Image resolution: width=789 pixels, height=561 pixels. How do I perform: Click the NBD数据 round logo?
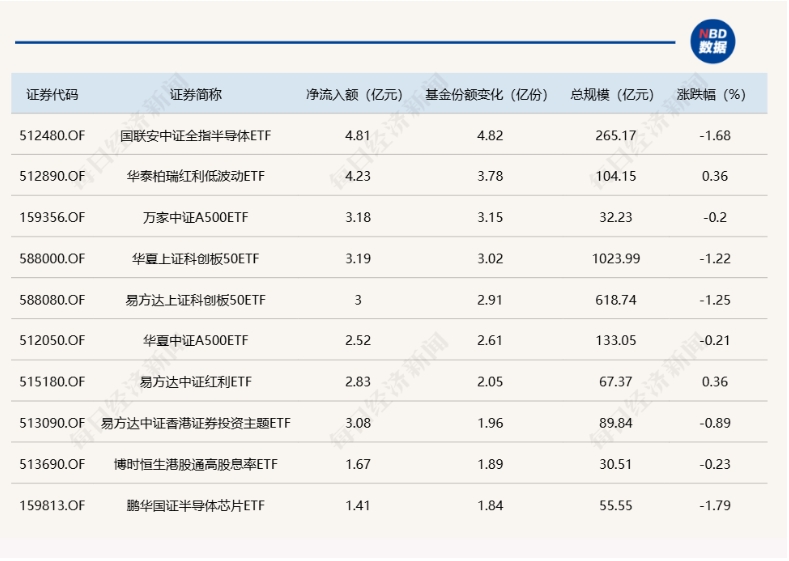(713, 41)
